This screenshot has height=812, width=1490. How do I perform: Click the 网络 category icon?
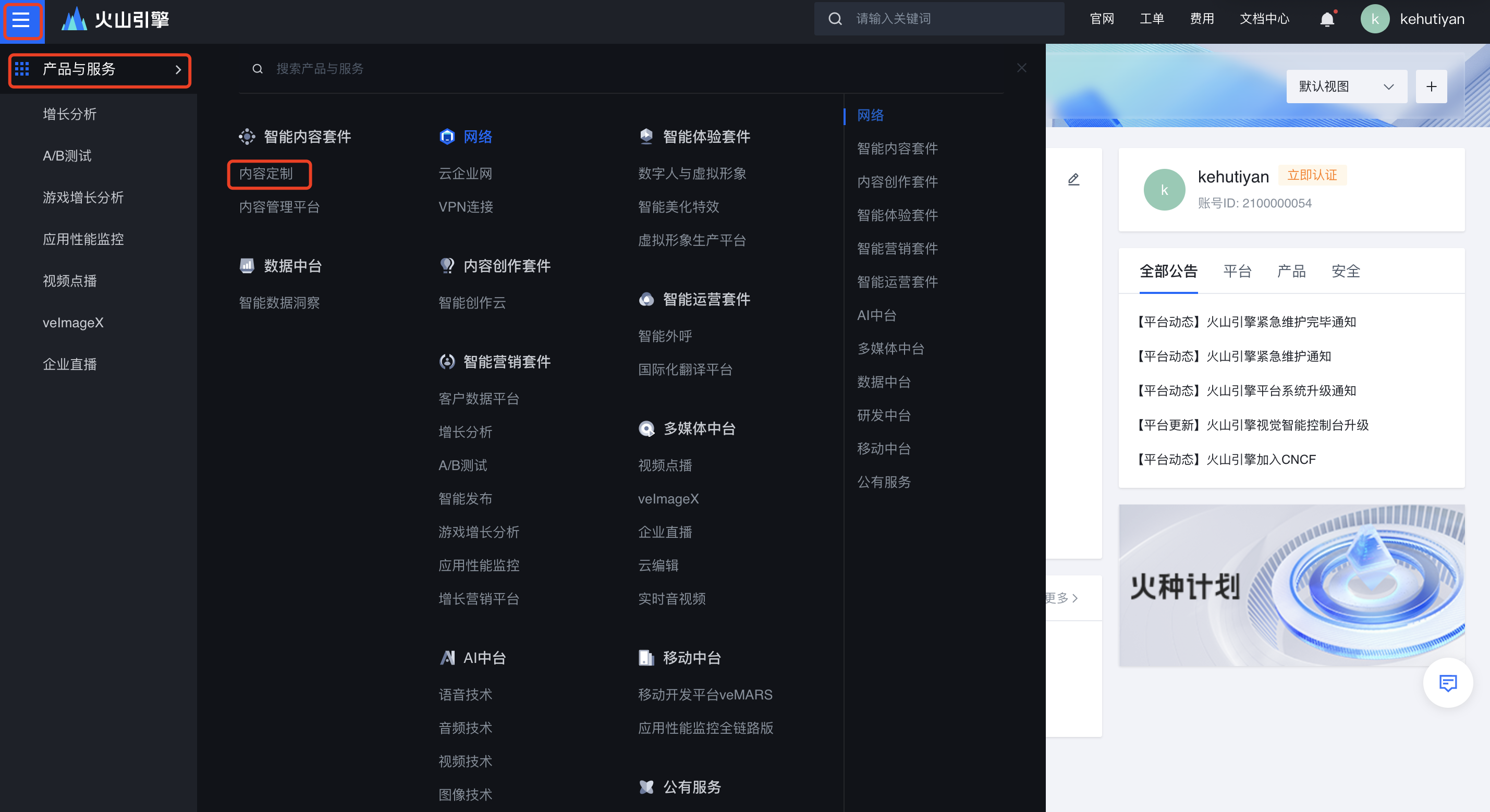click(447, 137)
